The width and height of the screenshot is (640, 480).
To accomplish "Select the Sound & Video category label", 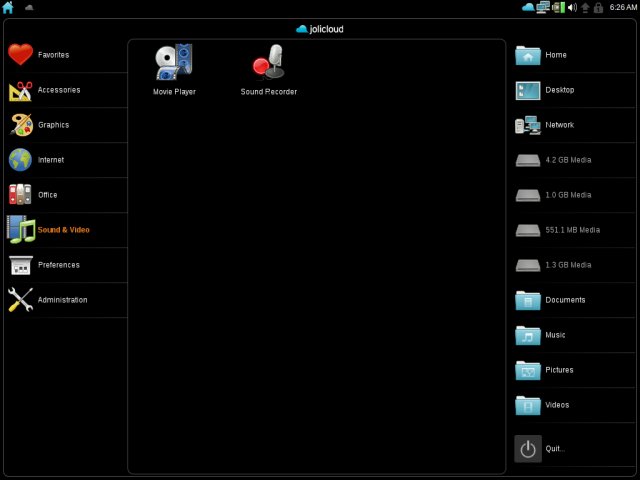I will coord(64,230).
